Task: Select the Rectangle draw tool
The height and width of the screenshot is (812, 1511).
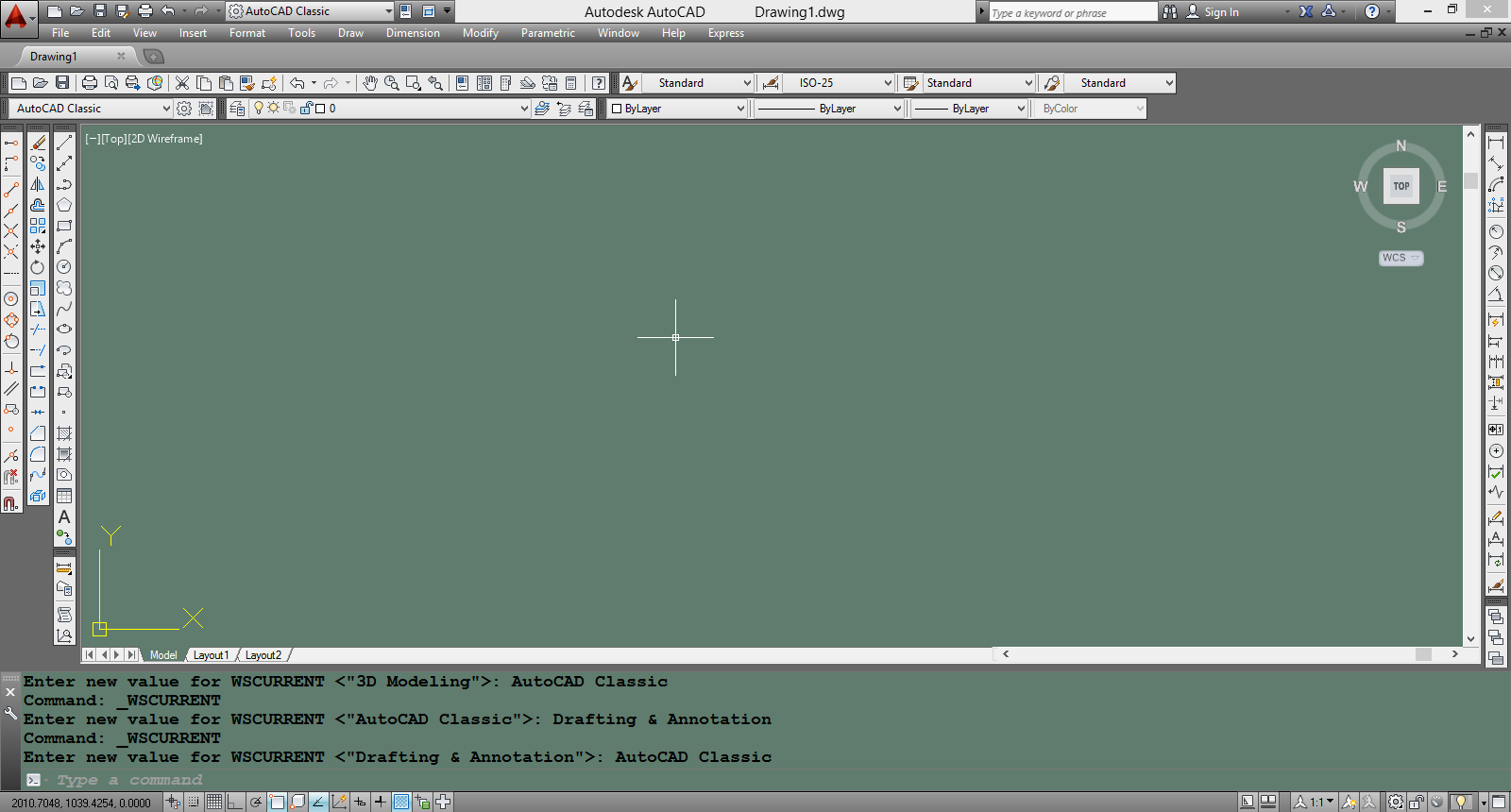Action: 64,226
